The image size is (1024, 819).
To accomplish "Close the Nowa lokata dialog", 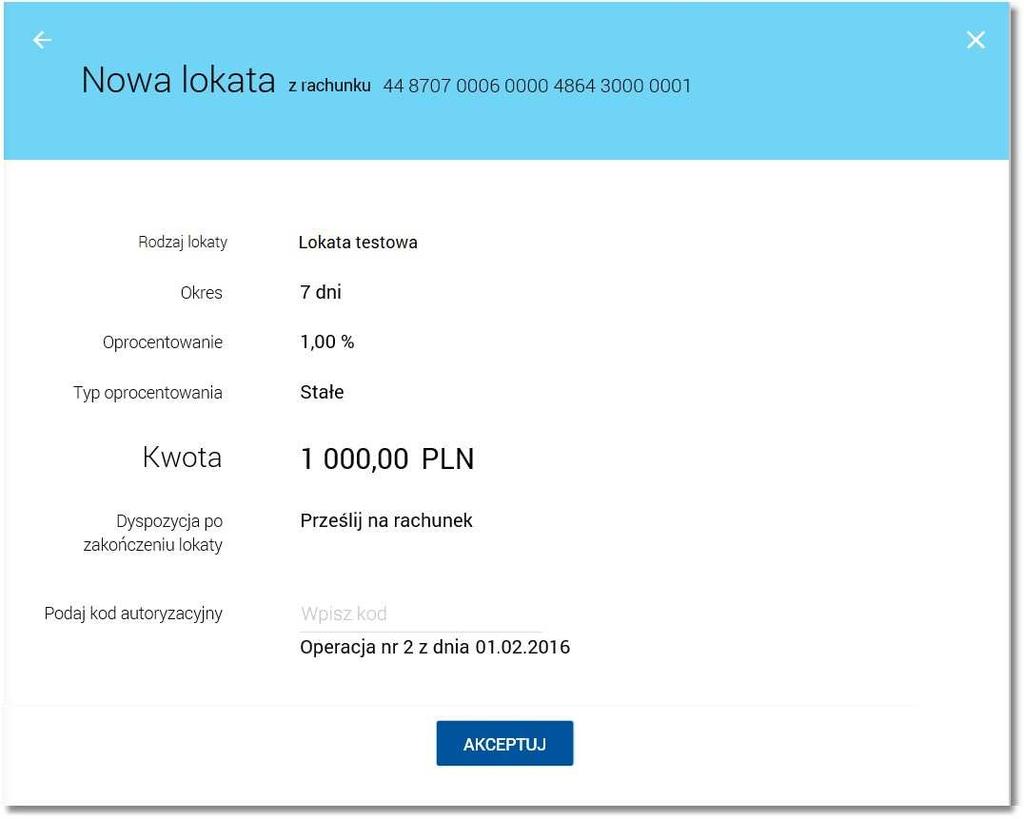I will (x=976, y=40).
